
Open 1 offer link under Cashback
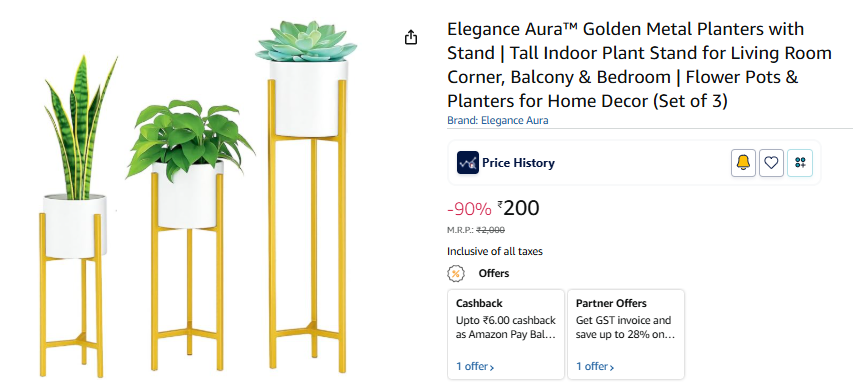pos(475,366)
